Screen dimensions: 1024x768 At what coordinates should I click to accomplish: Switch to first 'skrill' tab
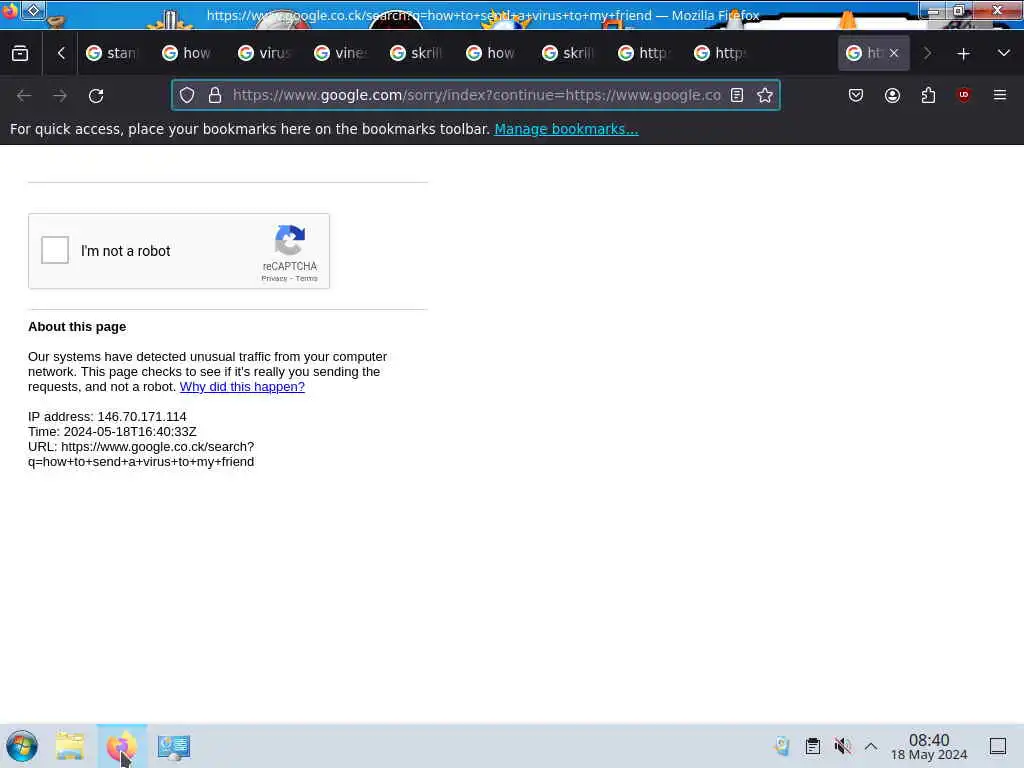[416, 53]
